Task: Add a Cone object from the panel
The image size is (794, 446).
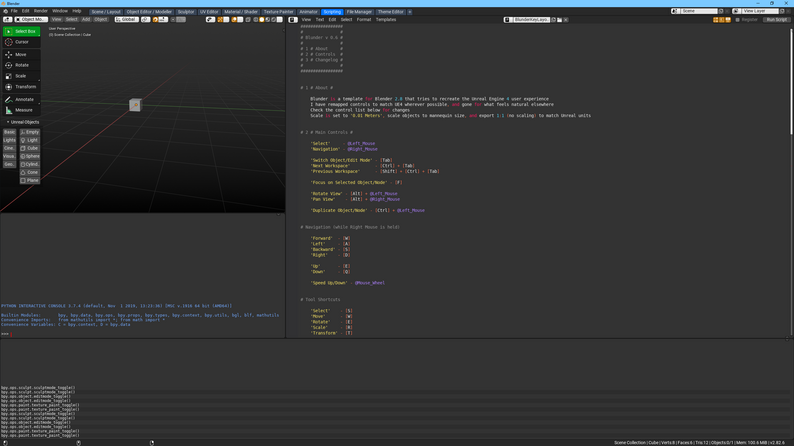Action: coord(30,172)
